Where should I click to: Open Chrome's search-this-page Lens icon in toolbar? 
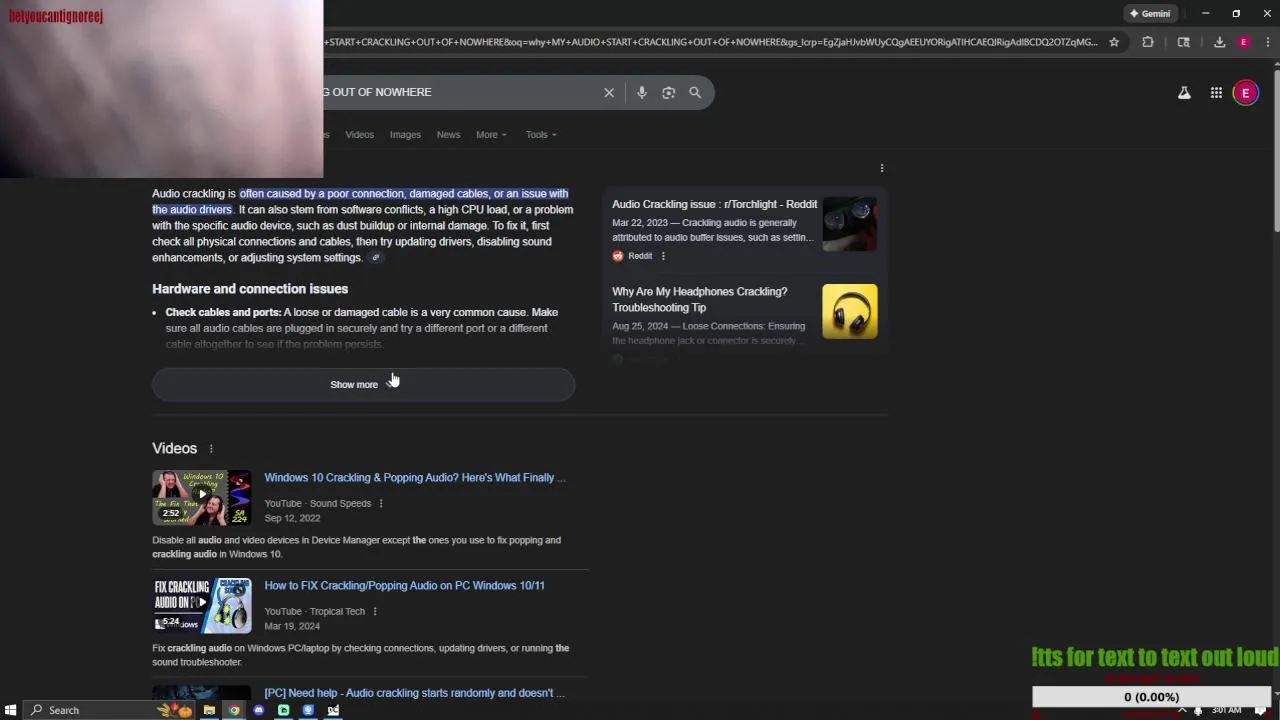coord(1184,42)
